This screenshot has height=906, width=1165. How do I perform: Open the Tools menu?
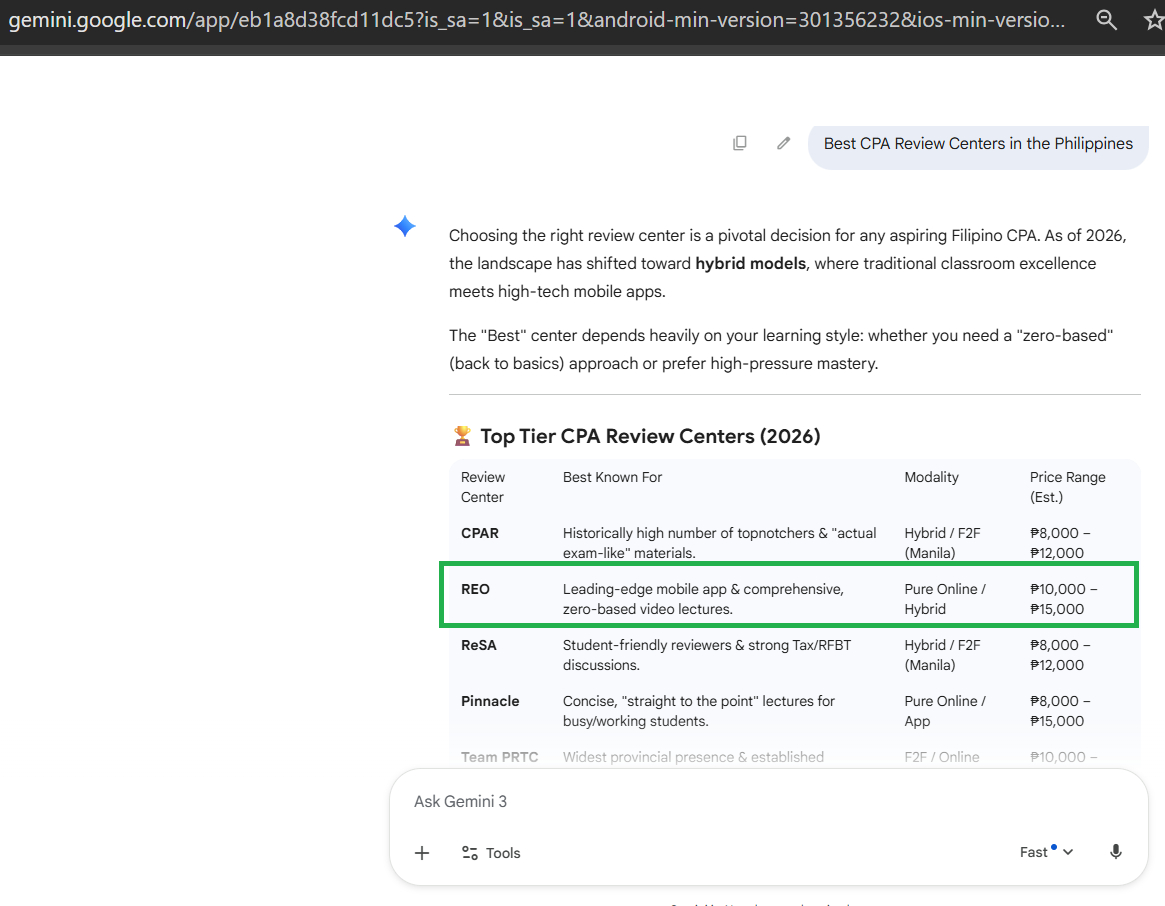pos(491,853)
